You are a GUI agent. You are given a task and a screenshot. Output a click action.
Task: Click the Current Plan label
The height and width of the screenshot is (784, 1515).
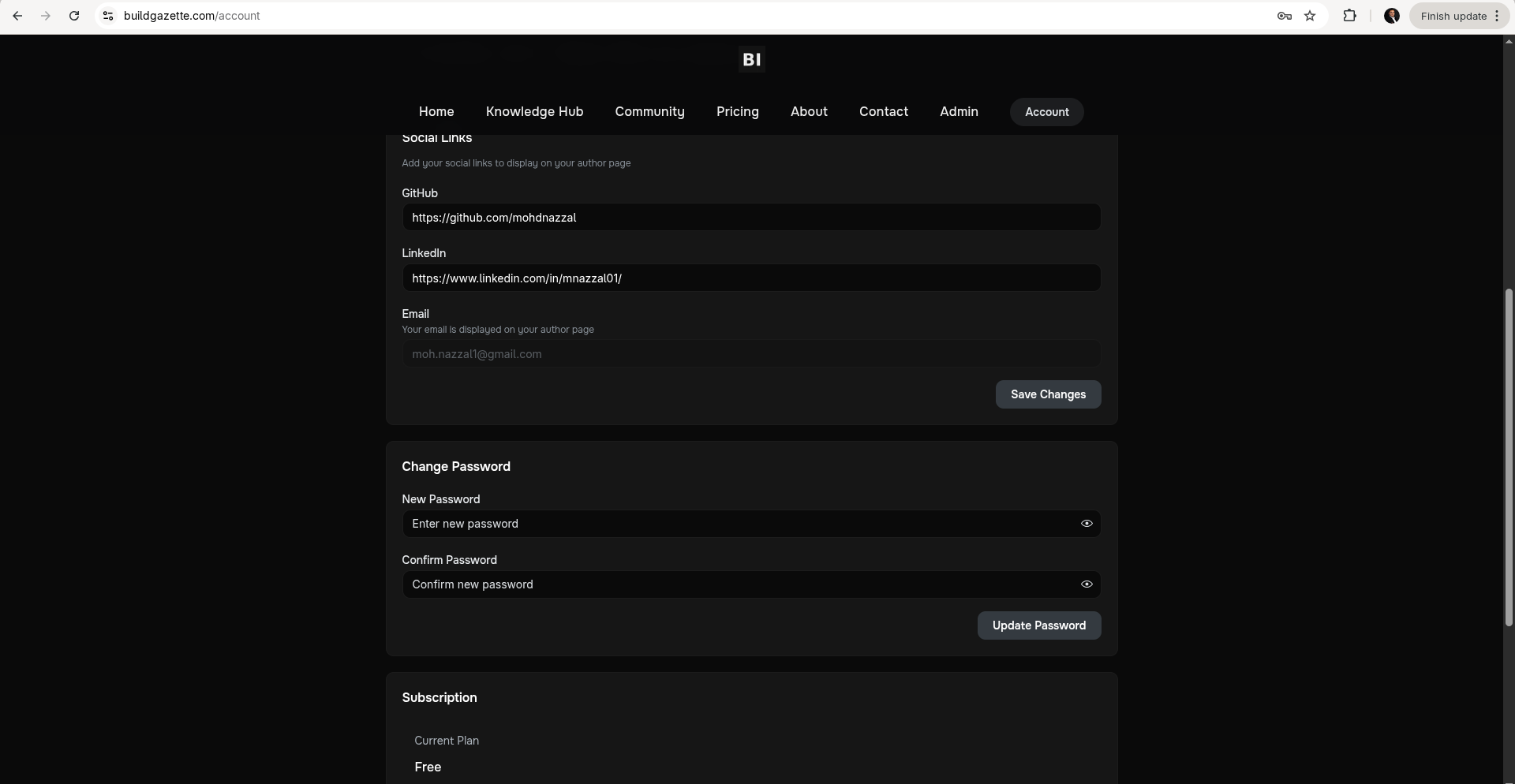point(447,741)
